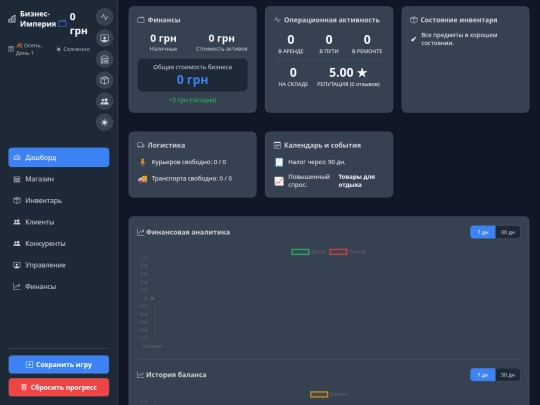Click the Финансы card wallet icon

(x=141, y=20)
